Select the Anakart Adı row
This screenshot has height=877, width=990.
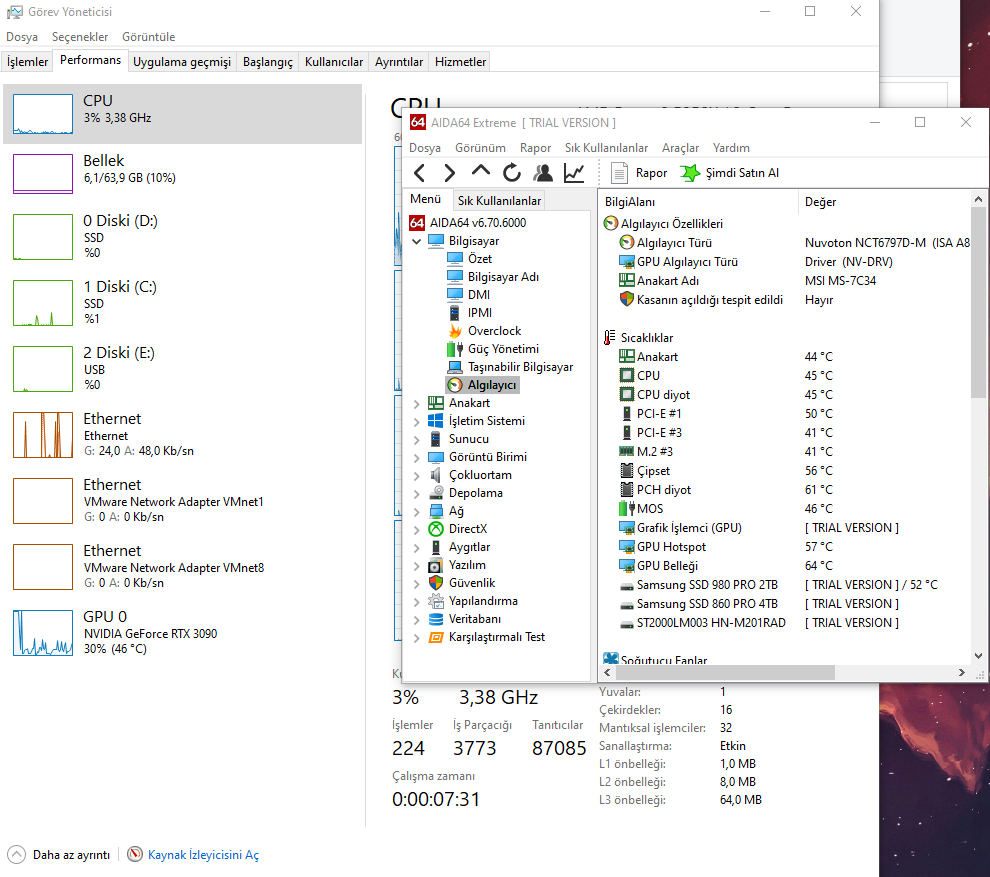point(785,281)
